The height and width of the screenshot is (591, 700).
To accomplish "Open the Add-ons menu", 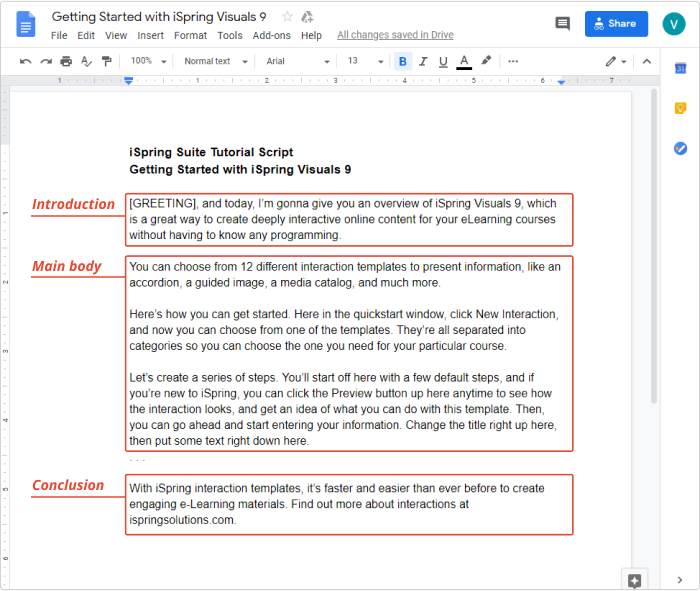I will point(271,35).
